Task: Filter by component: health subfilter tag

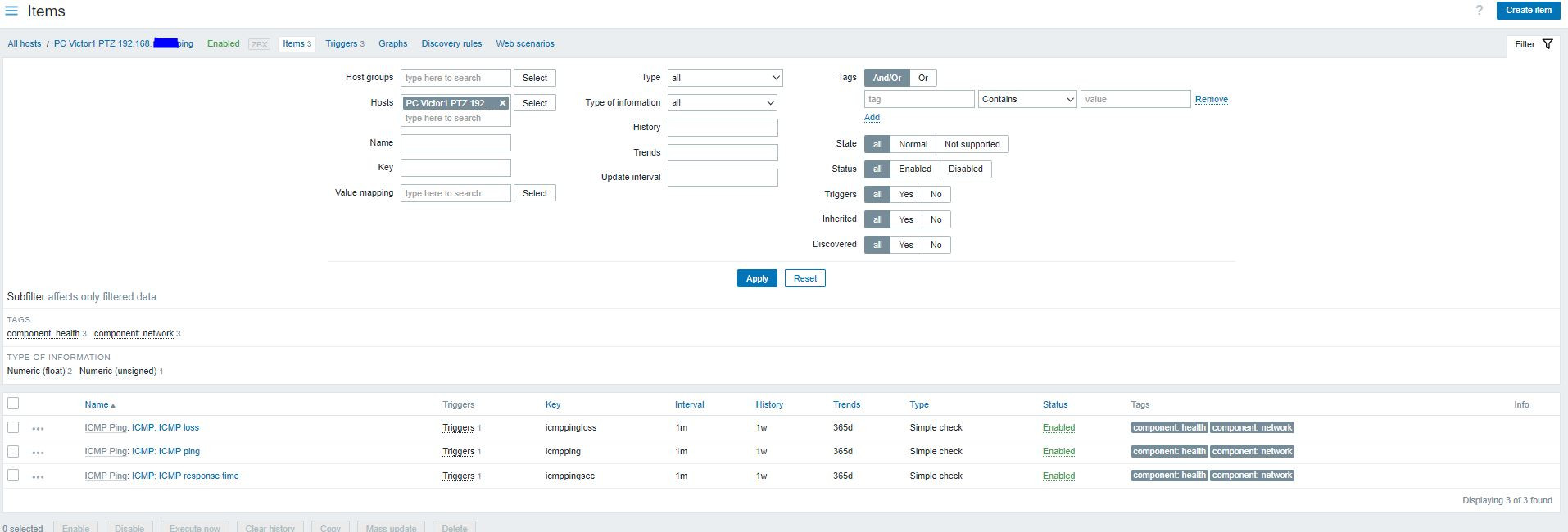Action: coord(43,334)
